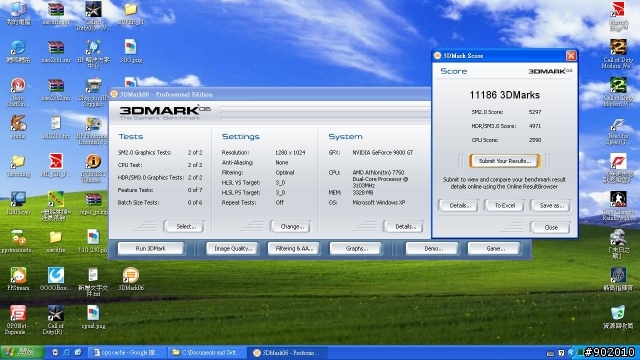Open Filtering & AA settings
The image size is (640, 360).
(294, 248)
